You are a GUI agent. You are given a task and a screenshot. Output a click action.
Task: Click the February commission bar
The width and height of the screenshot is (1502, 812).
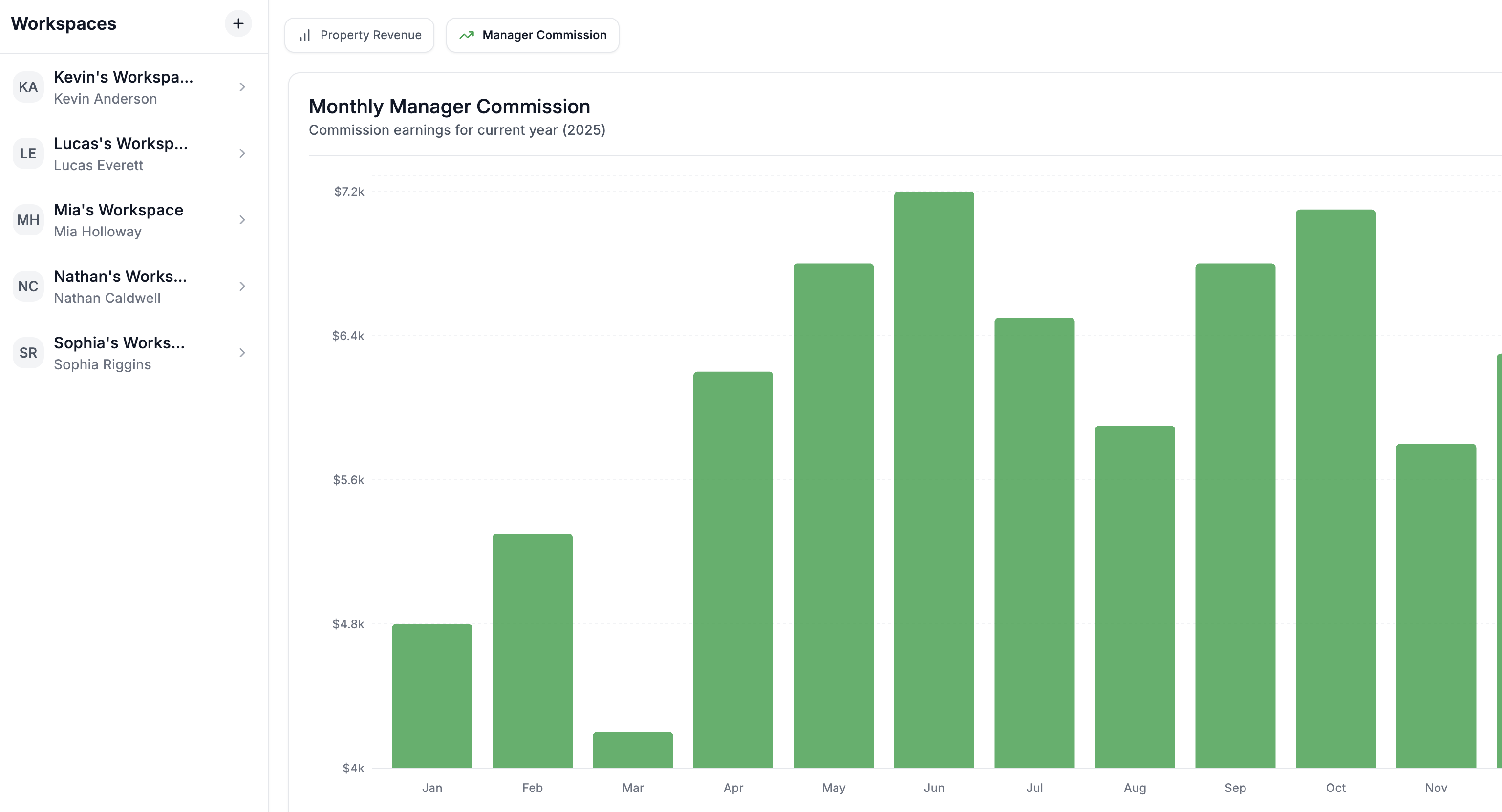(533, 651)
